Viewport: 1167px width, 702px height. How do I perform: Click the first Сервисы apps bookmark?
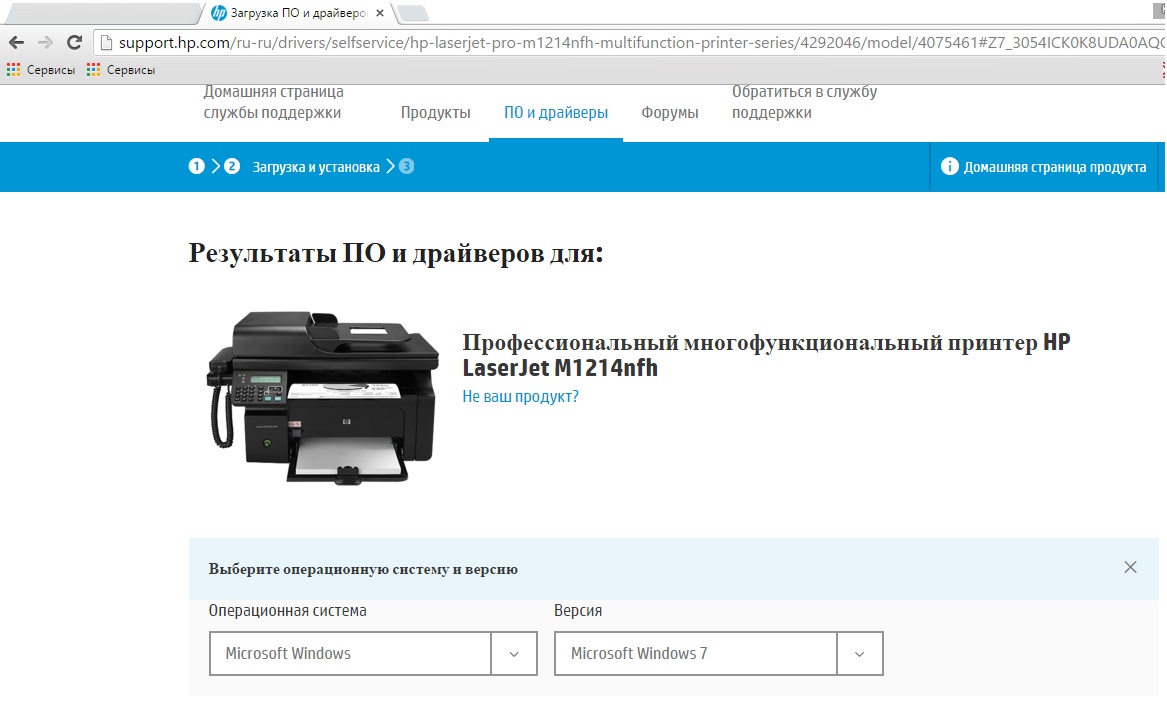[x=41, y=70]
